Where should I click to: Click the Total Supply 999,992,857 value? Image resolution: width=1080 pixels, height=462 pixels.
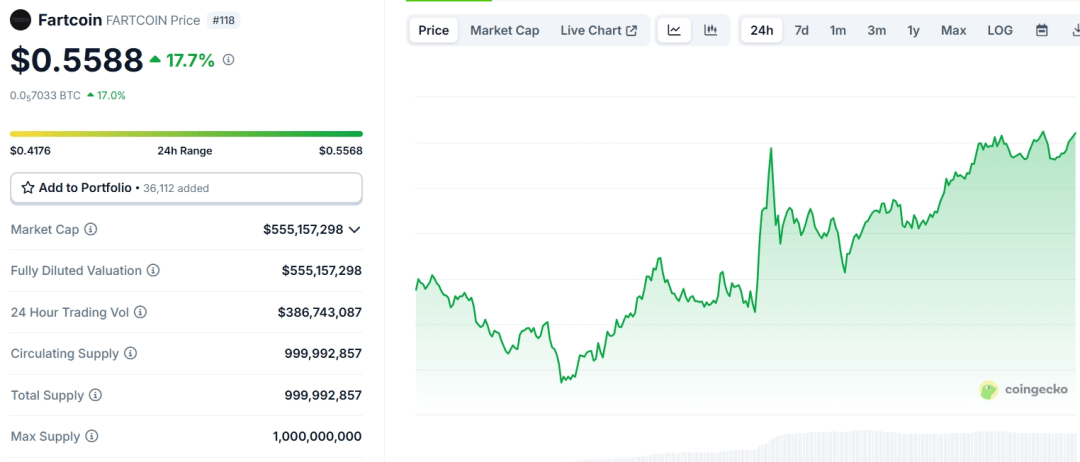[323, 395]
